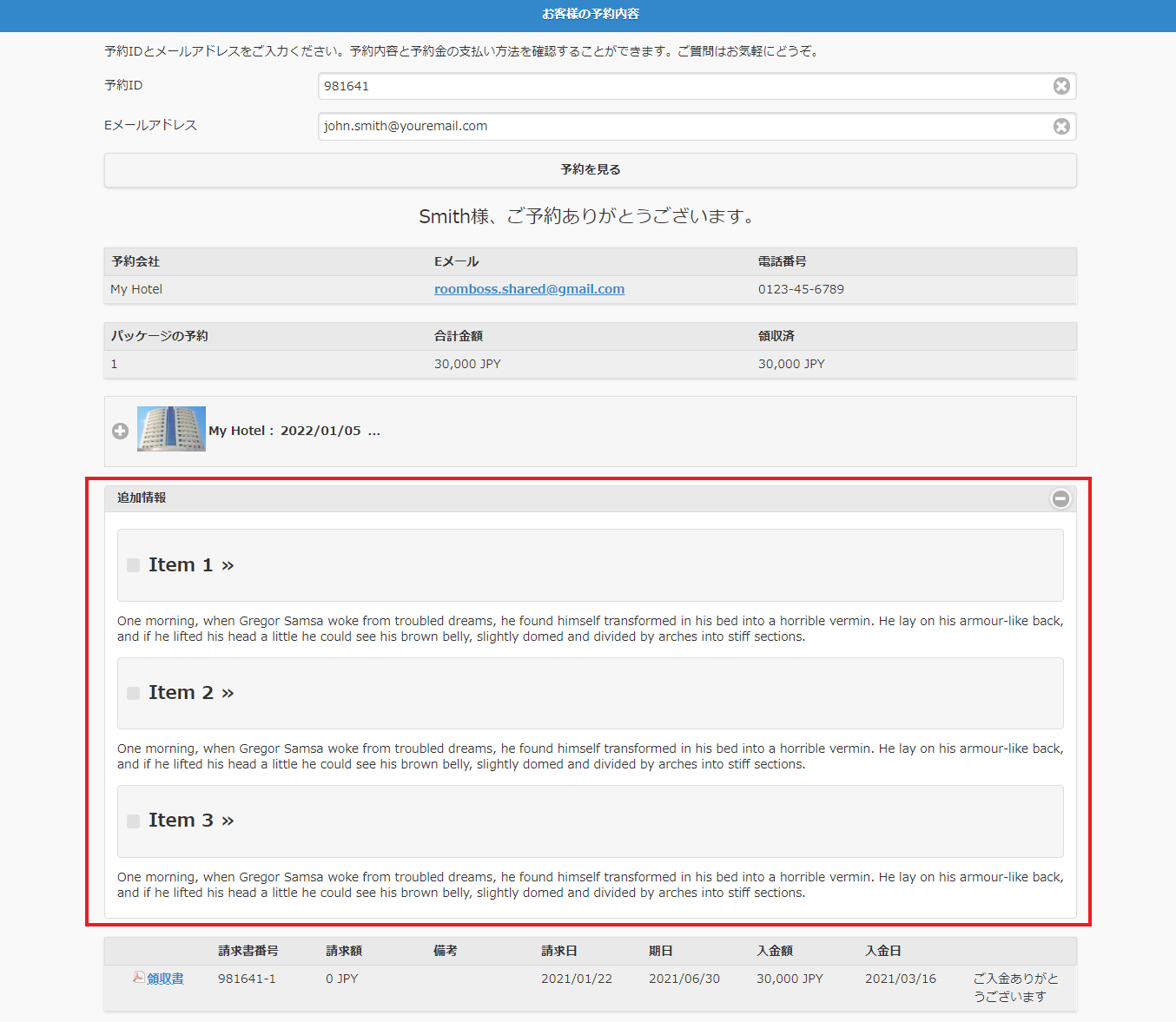Click the hotel building thumbnail
The height and width of the screenshot is (1022, 1176).
[x=171, y=429]
